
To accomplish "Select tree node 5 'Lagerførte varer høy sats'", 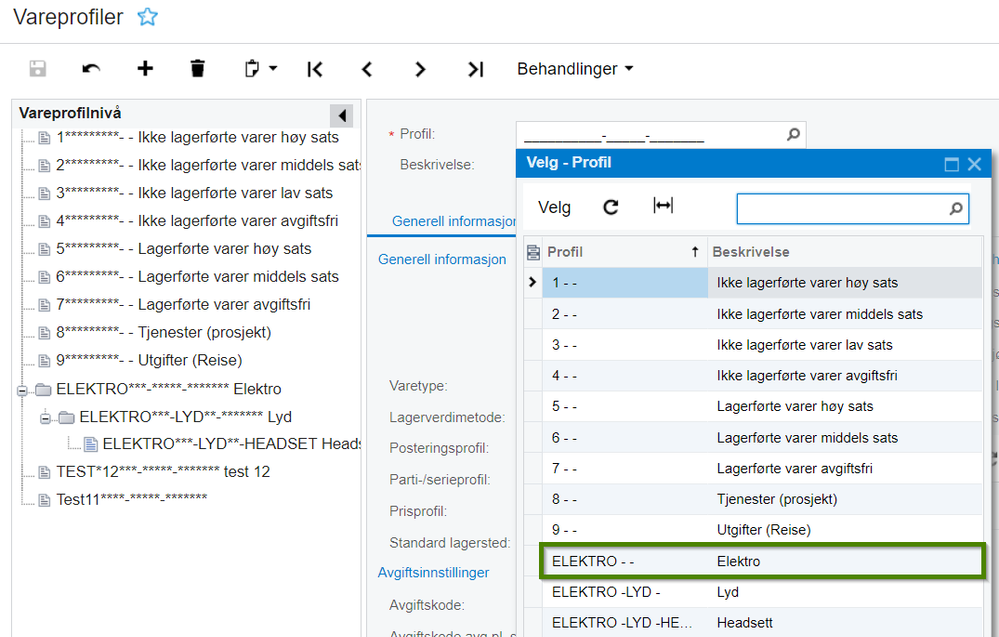I will click(x=183, y=249).
